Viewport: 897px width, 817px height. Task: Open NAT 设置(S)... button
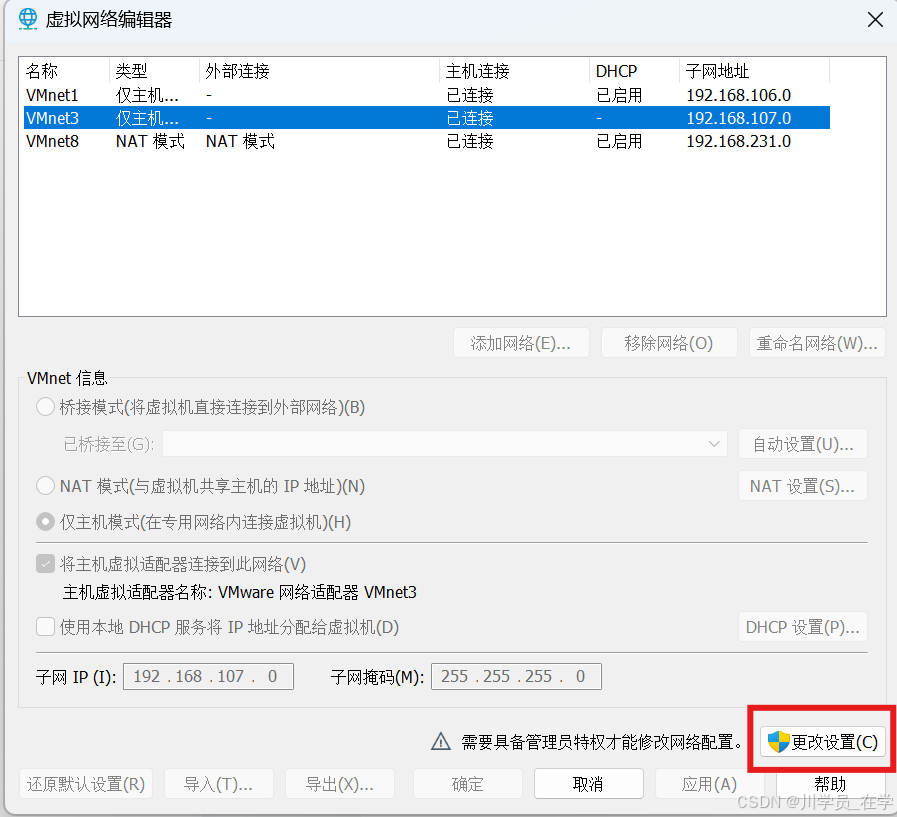(803, 486)
